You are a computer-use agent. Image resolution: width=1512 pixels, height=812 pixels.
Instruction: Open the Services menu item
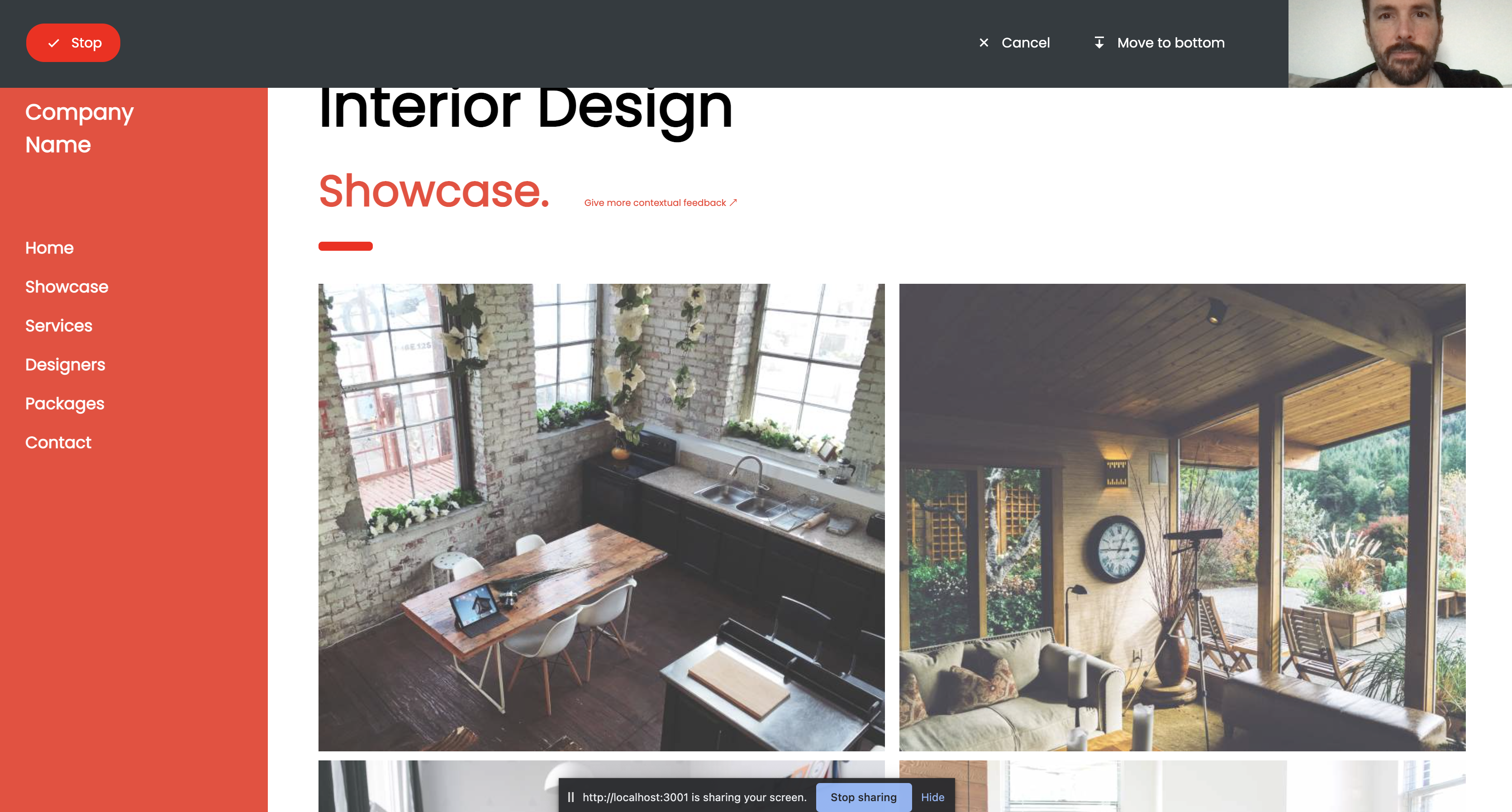59,326
